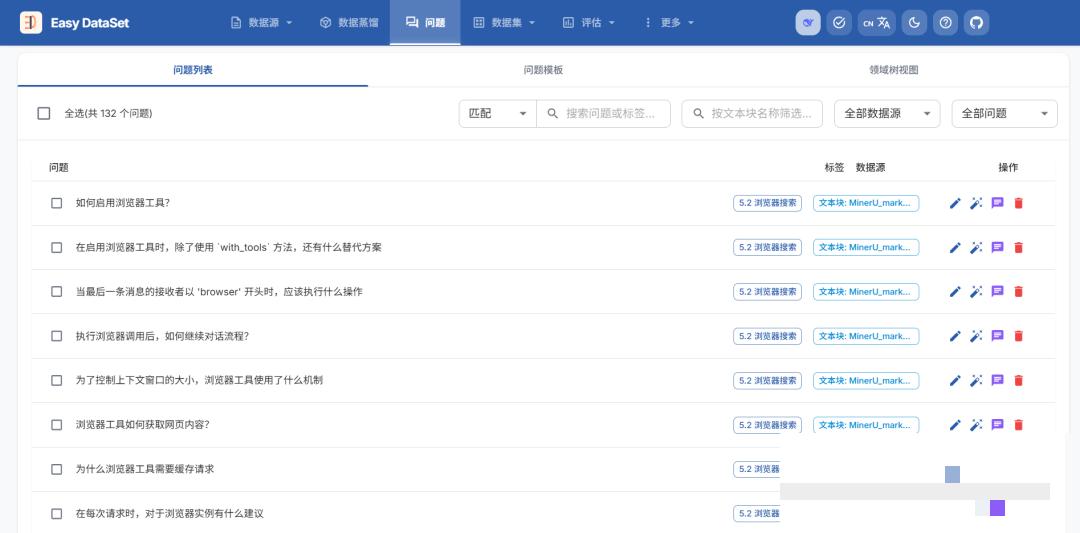Image resolution: width=1080 pixels, height=533 pixels.
Task: Edit the question about 'browser' 开头 recipient
Action: (x=955, y=291)
